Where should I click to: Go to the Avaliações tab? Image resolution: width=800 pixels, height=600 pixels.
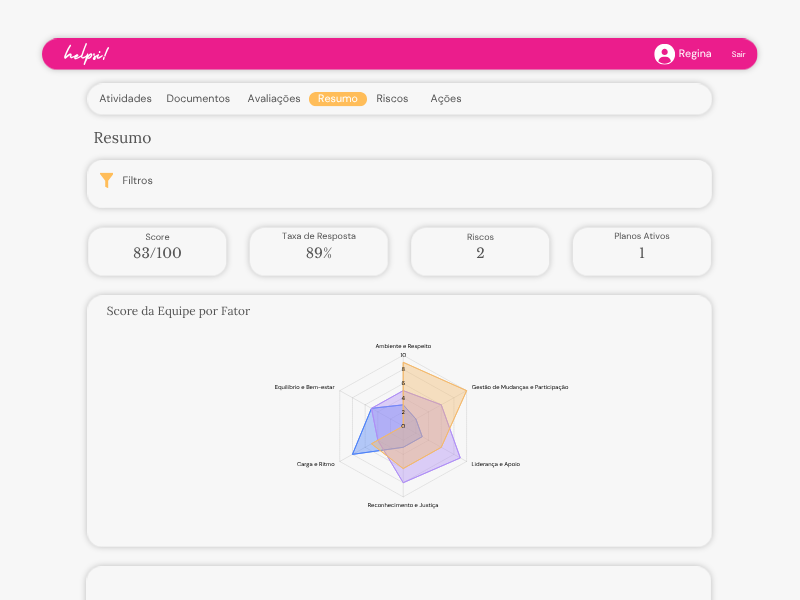[x=274, y=99]
